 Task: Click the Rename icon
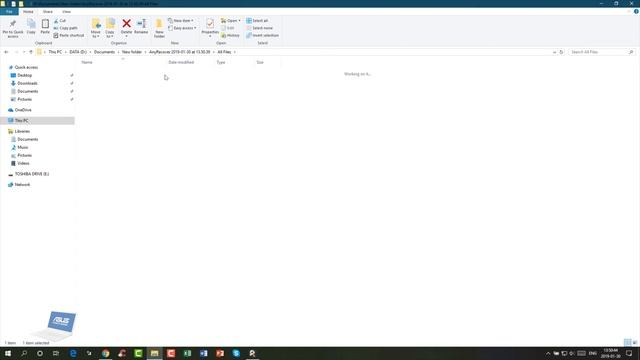click(x=141, y=24)
